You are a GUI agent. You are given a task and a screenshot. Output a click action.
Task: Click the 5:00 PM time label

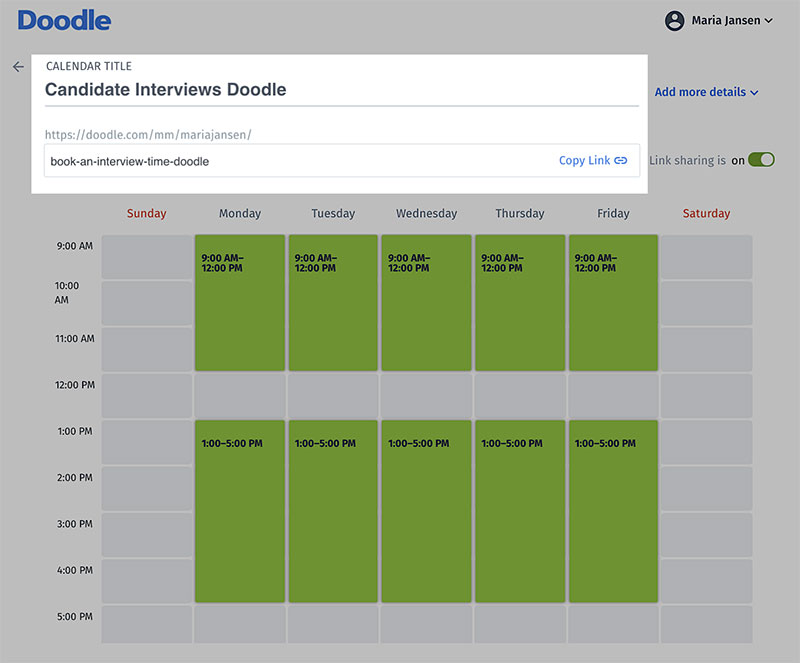74,617
